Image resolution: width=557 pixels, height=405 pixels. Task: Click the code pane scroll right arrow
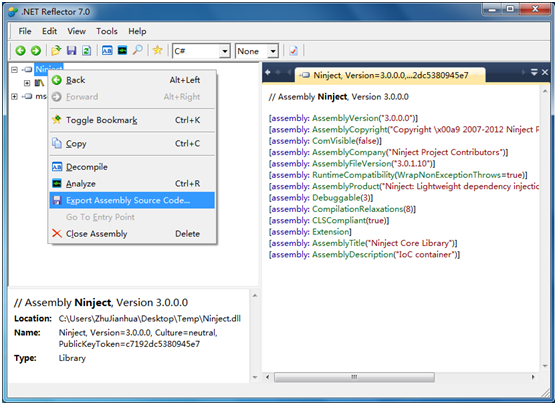(533, 377)
